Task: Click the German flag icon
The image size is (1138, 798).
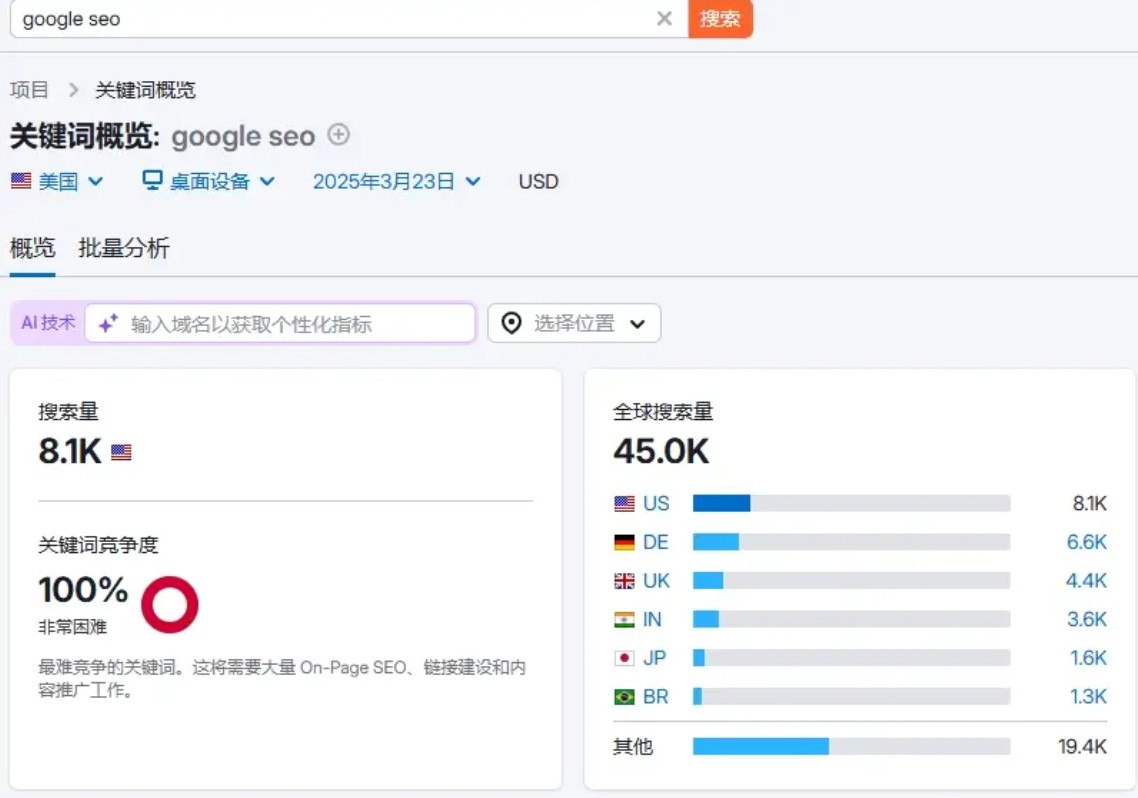Action: point(624,542)
